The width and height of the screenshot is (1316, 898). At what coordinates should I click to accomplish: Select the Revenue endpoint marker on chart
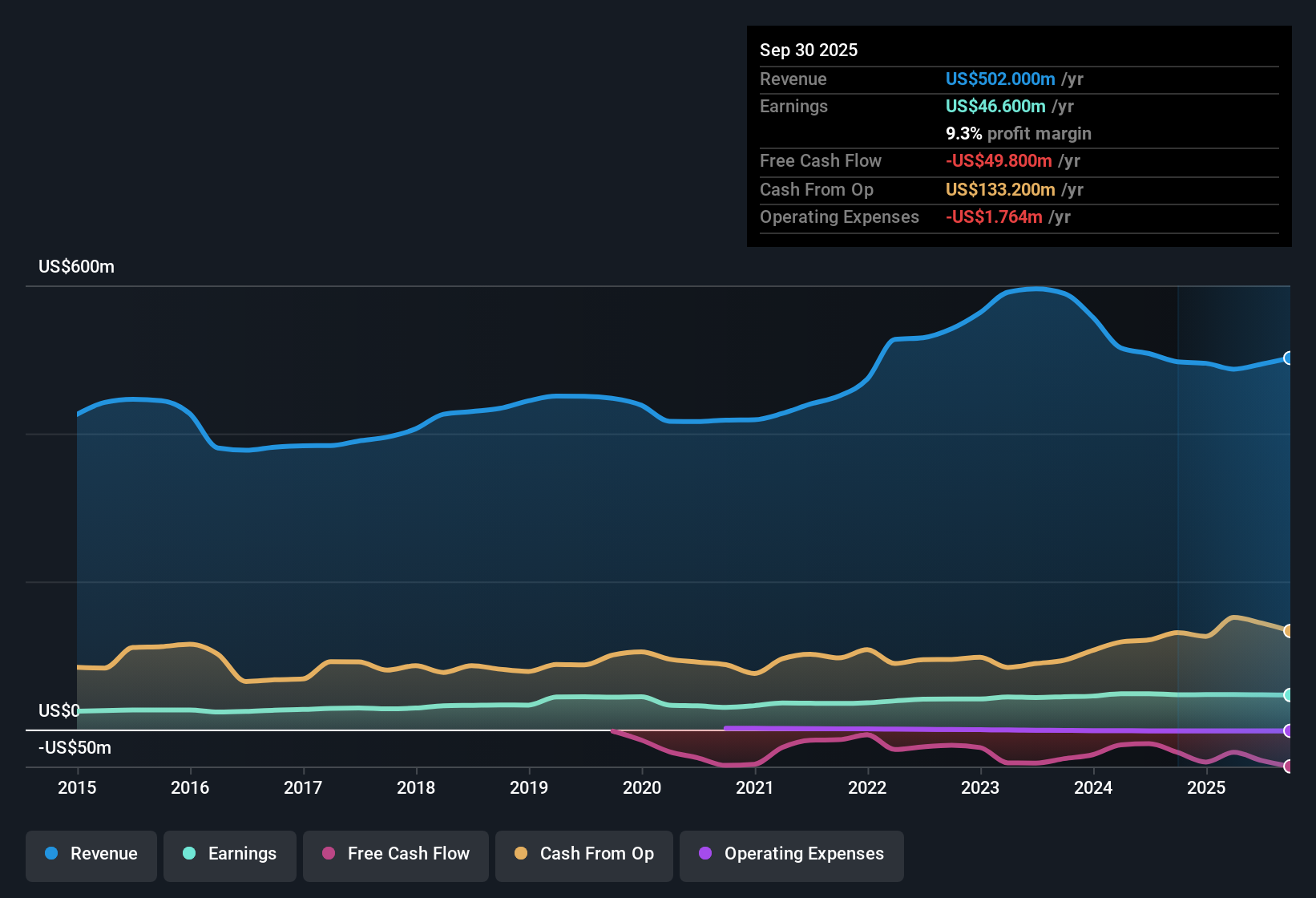pos(1287,358)
